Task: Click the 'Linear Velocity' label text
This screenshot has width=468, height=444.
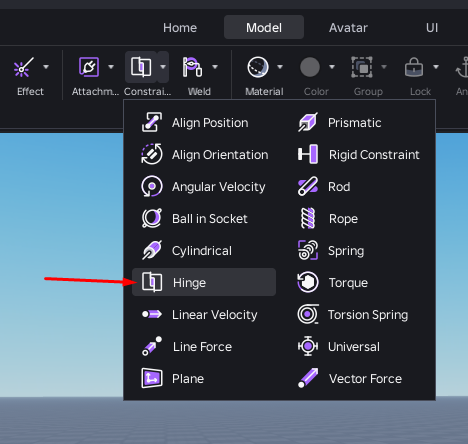Action: click(215, 315)
